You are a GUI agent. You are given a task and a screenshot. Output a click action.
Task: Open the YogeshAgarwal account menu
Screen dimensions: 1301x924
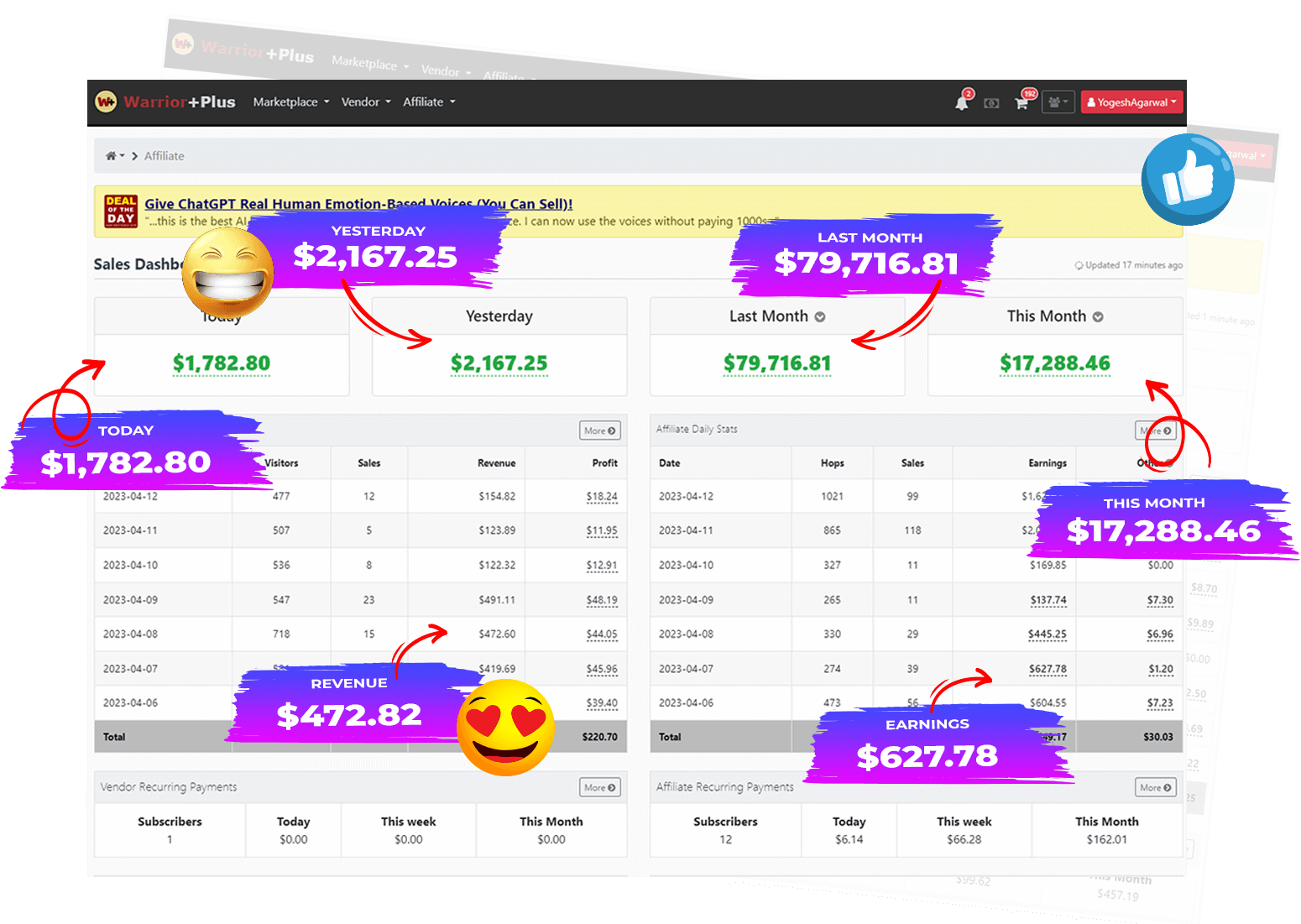pyautogui.click(x=1131, y=102)
